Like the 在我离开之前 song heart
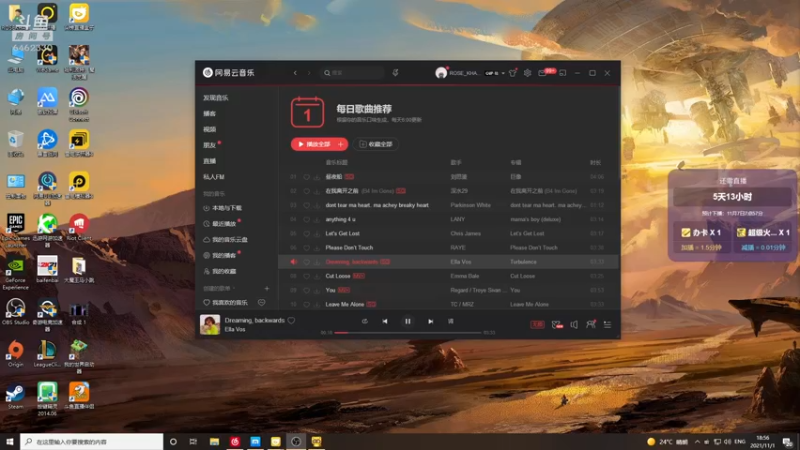 307,191
